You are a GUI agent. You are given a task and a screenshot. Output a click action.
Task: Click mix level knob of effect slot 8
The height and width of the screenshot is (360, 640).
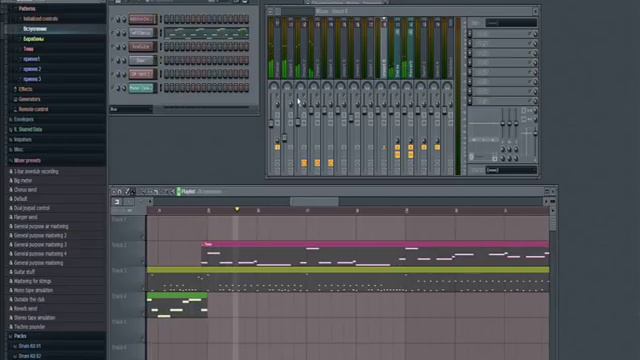point(535,101)
